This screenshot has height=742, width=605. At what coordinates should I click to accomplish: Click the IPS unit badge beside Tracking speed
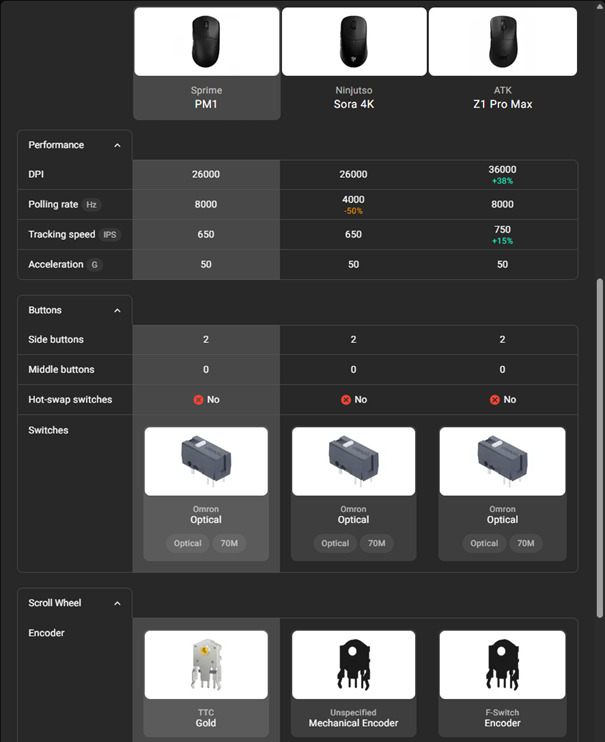pos(110,235)
